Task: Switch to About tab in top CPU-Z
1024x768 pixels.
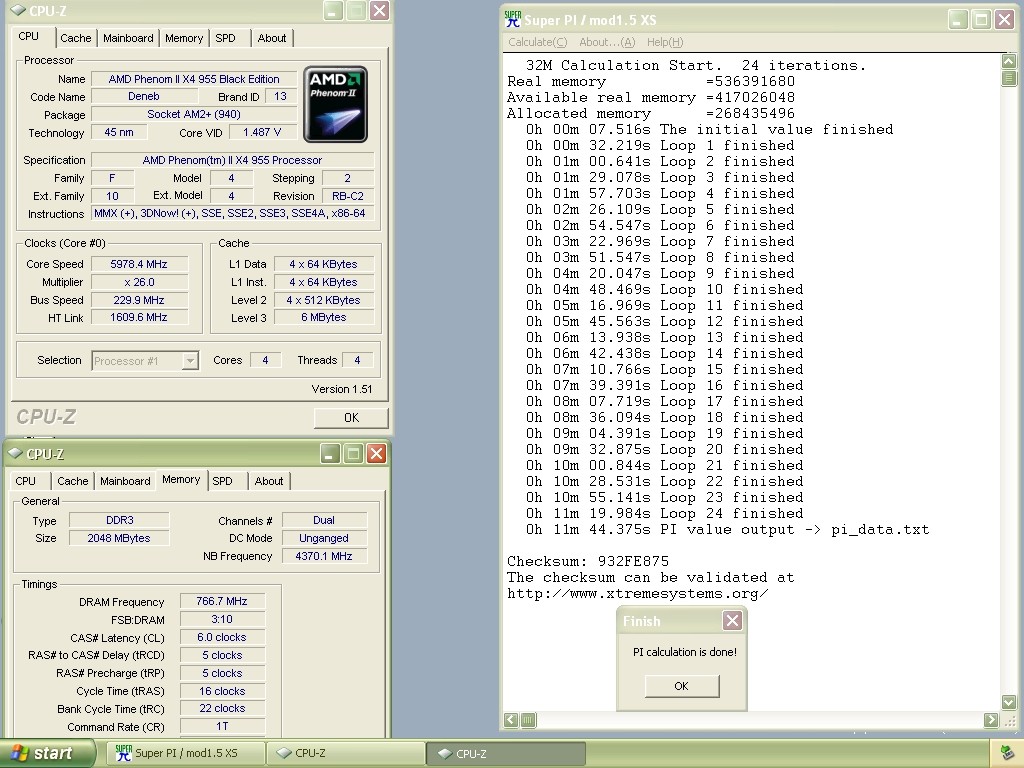Action: tap(272, 38)
